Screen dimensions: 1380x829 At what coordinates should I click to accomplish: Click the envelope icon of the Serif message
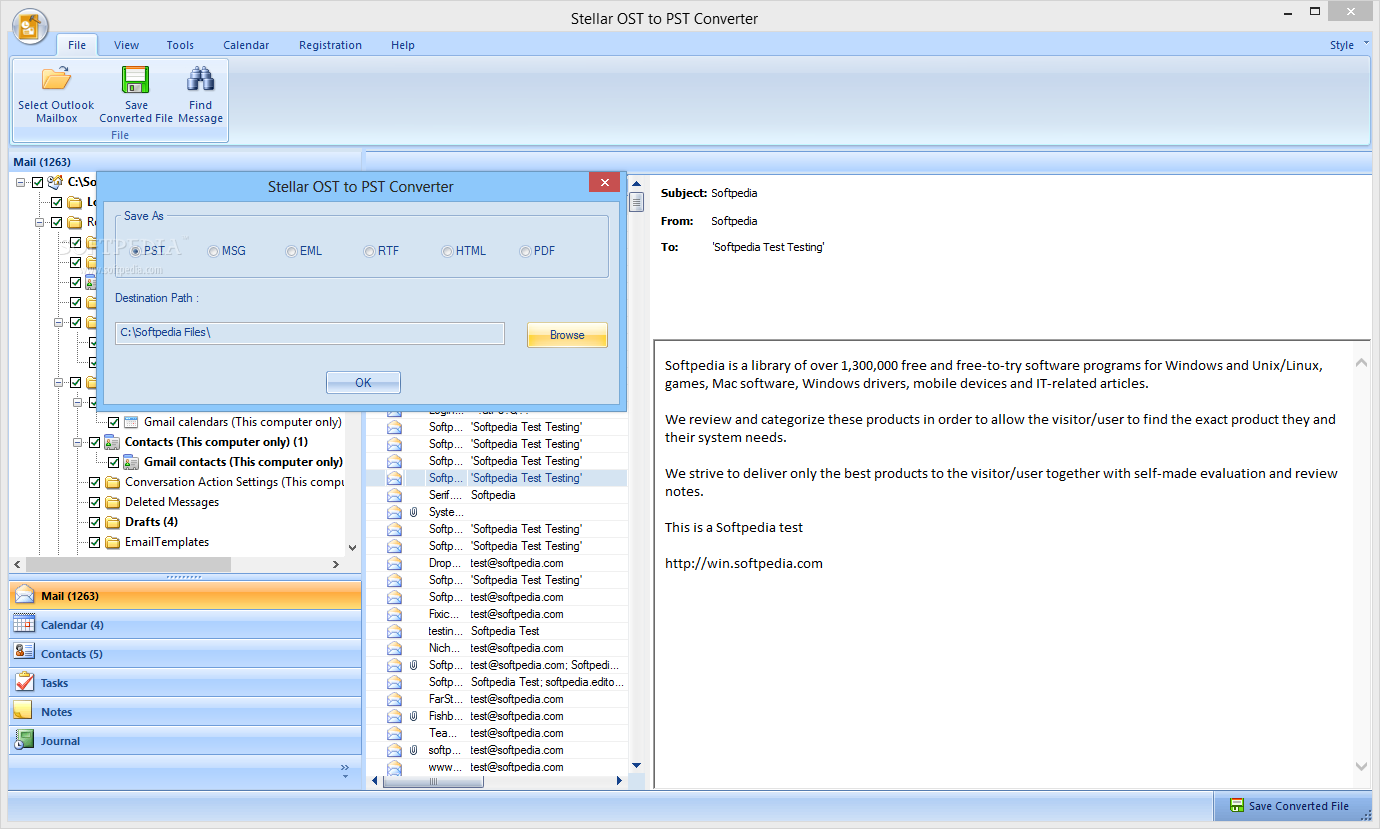click(394, 495)
